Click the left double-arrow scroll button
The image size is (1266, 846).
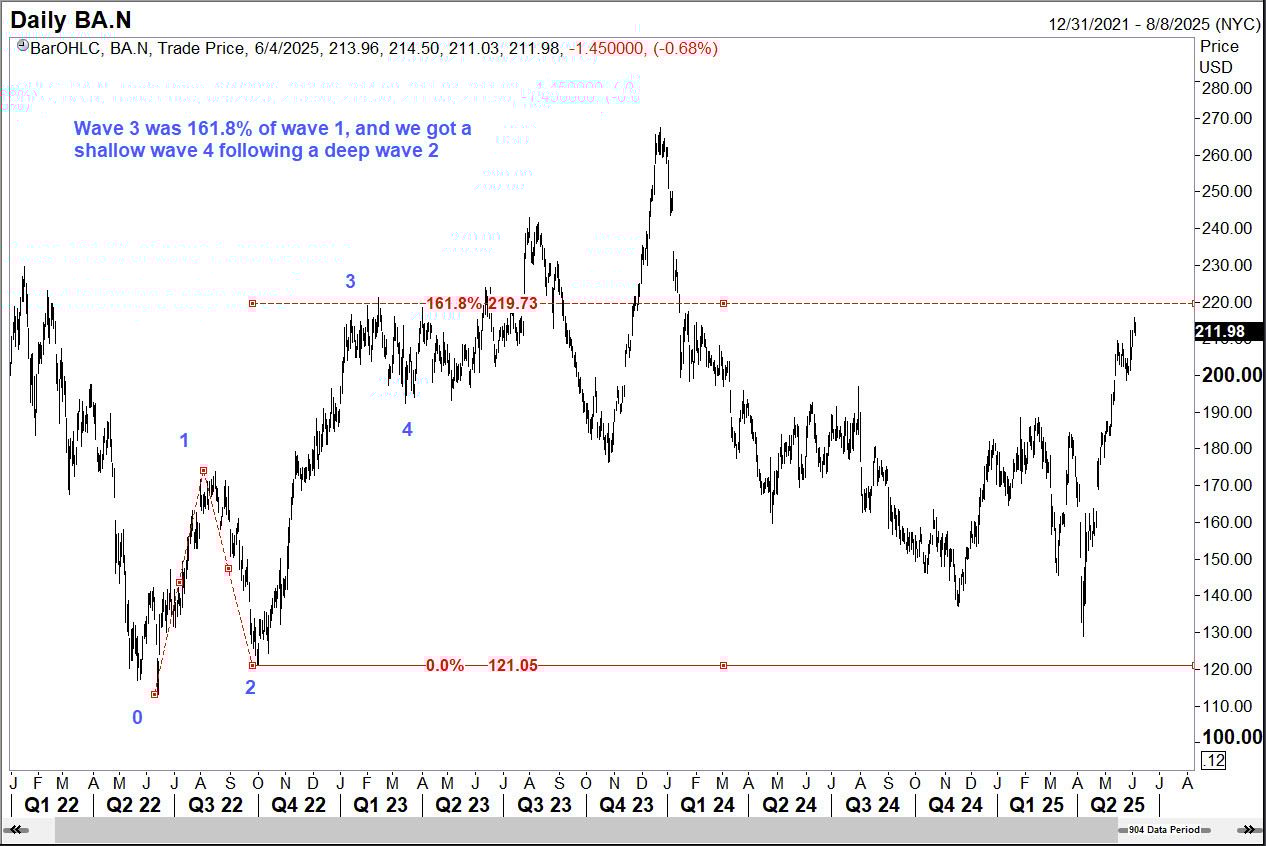pos(17,829)
